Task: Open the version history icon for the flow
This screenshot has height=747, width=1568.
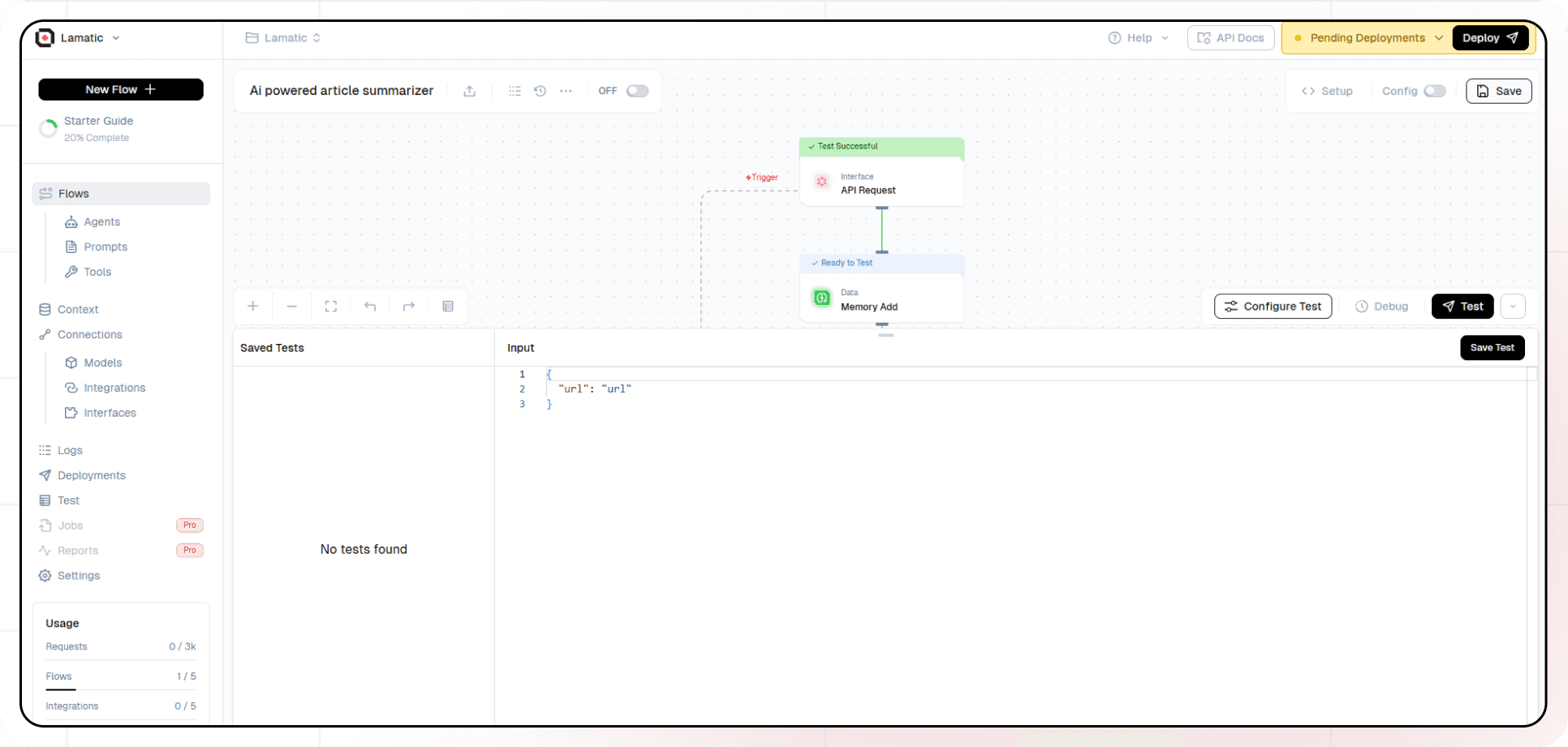Action: (x=540, y=91)
